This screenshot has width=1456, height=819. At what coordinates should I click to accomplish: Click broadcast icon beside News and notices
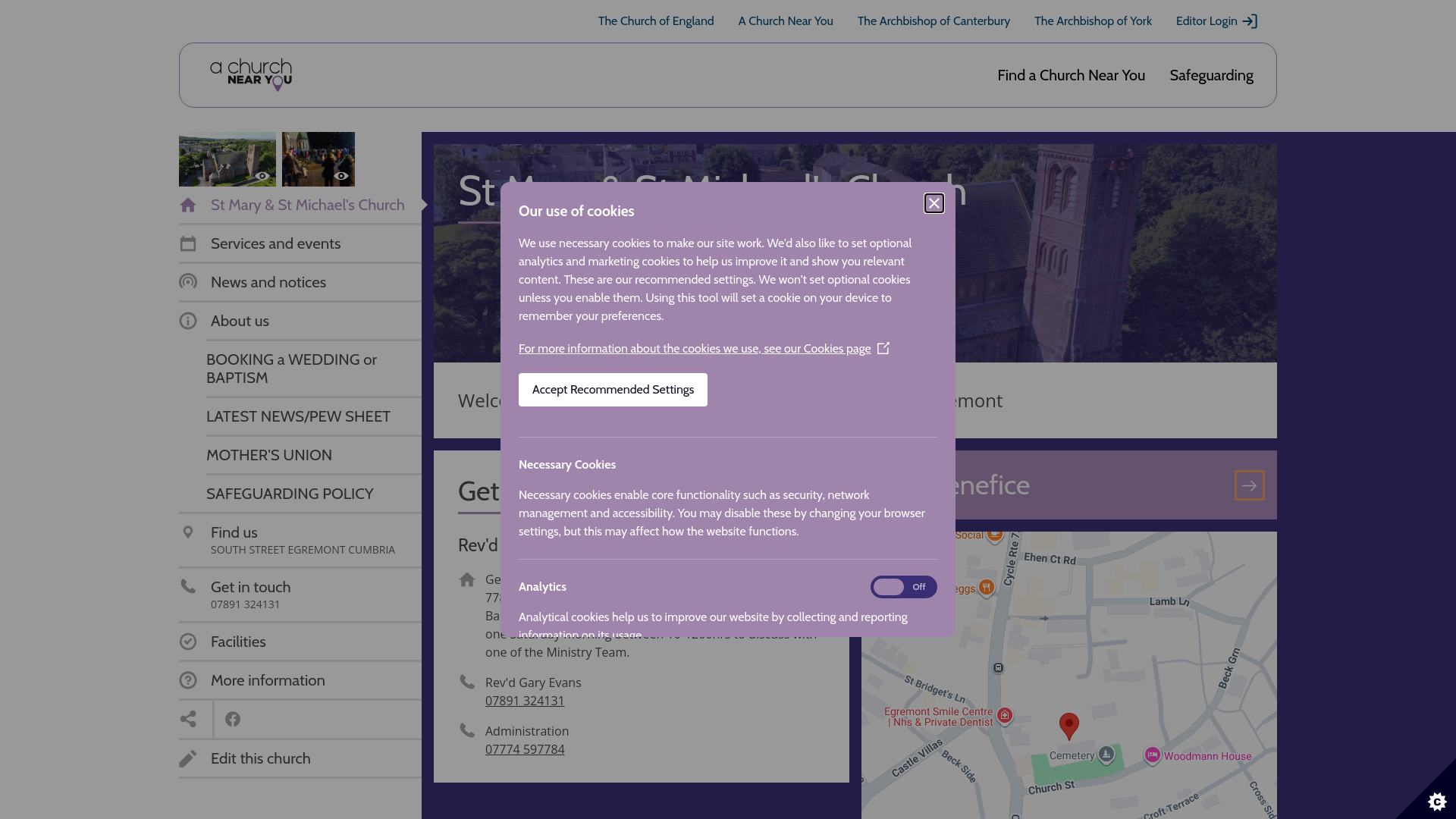coord(188,282)
